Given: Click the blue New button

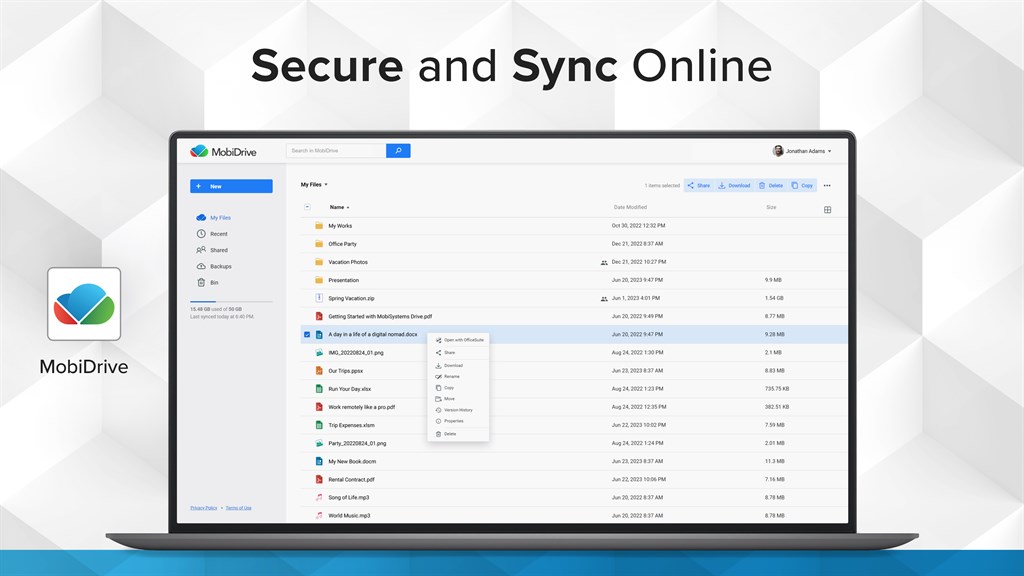Looking at the screenshot, I should coord(231,186).
